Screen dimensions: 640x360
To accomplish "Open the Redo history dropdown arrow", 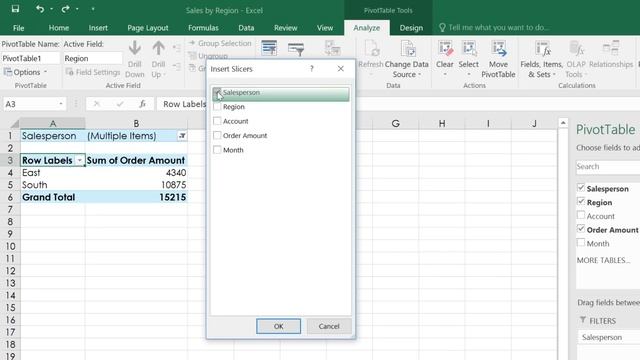I will (77, 9).
